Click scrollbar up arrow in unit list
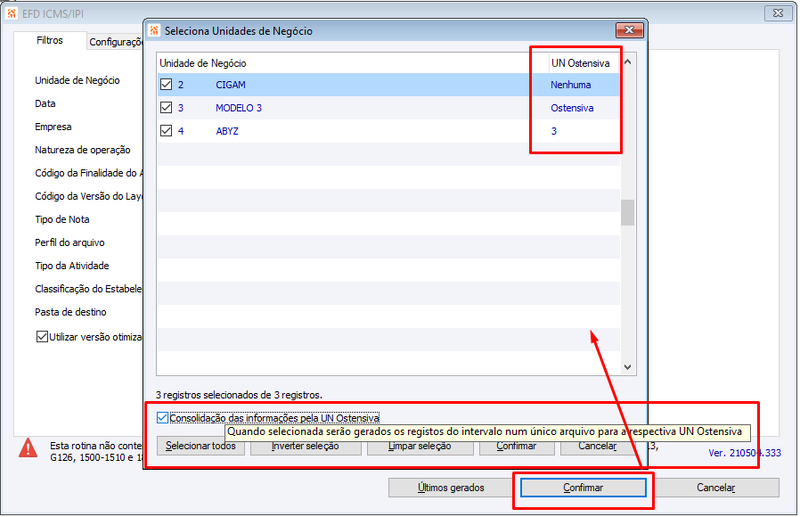 628,62
